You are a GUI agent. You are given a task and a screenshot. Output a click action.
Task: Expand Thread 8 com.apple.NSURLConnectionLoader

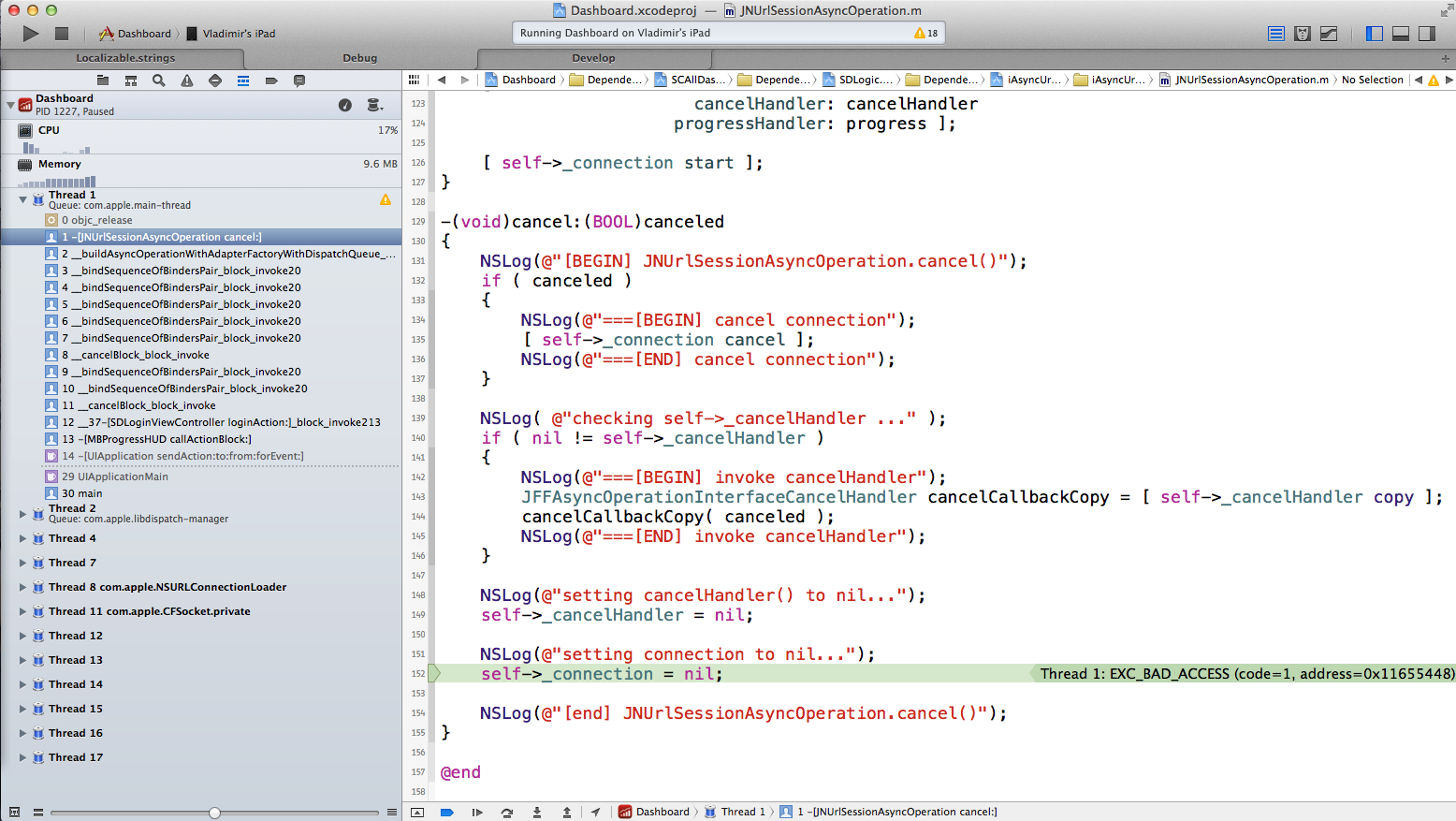pos(23,587)
